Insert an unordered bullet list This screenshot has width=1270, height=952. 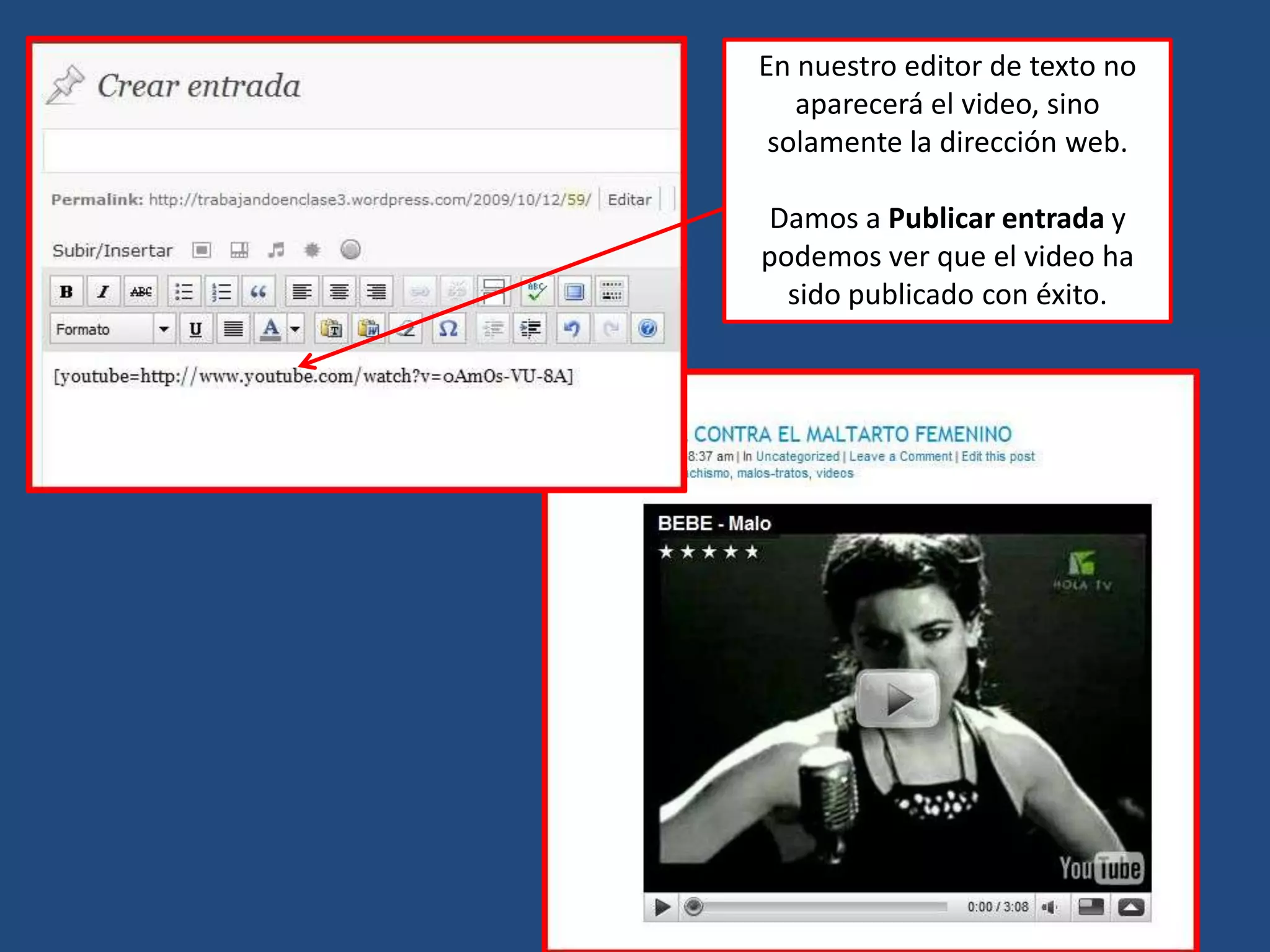(x=184, y=291)
